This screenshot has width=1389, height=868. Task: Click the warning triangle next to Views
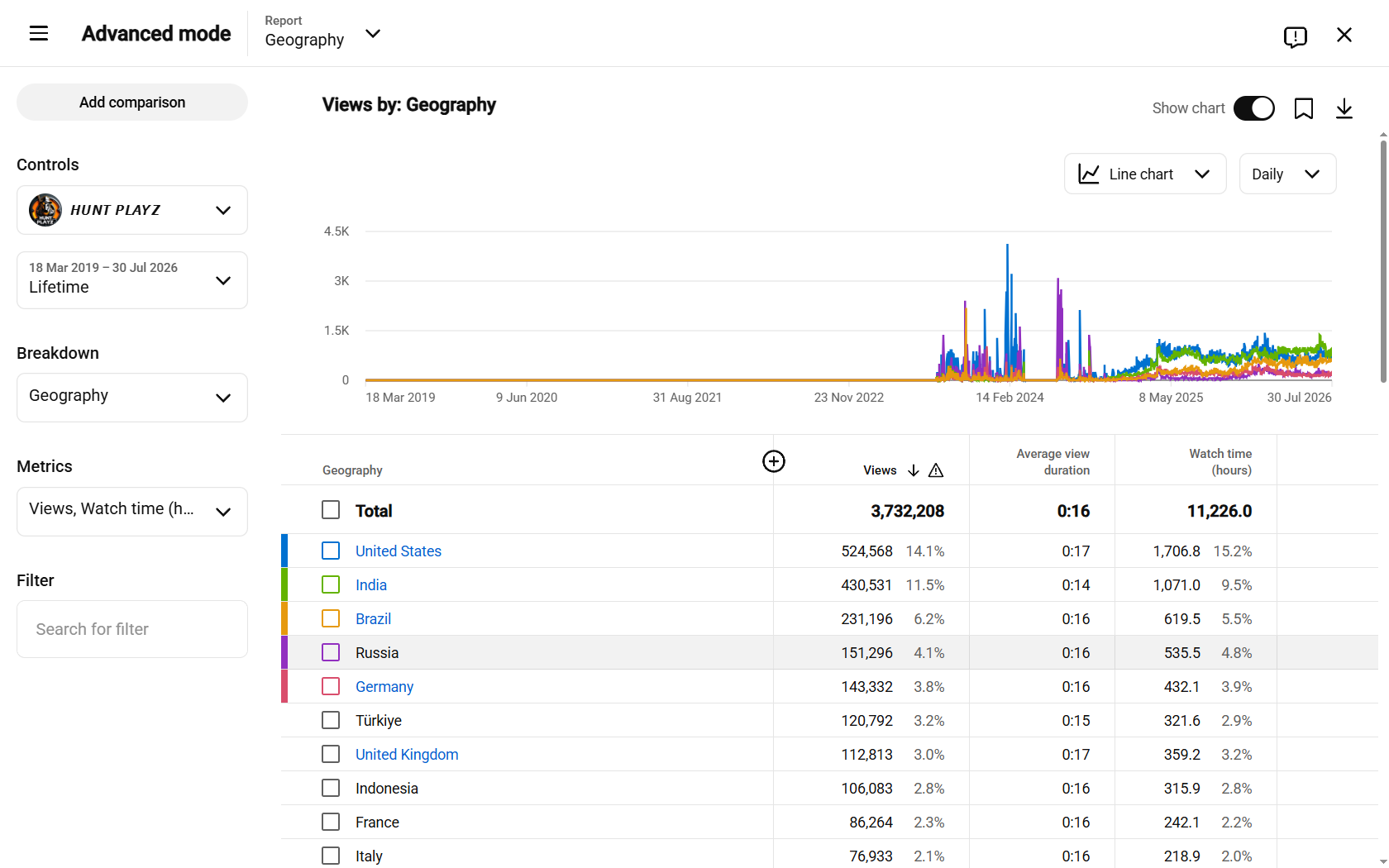click(x=936, y=470)
